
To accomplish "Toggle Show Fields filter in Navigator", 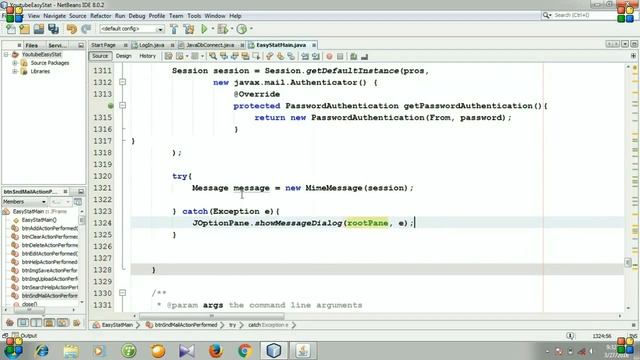I will pos(23,323).
